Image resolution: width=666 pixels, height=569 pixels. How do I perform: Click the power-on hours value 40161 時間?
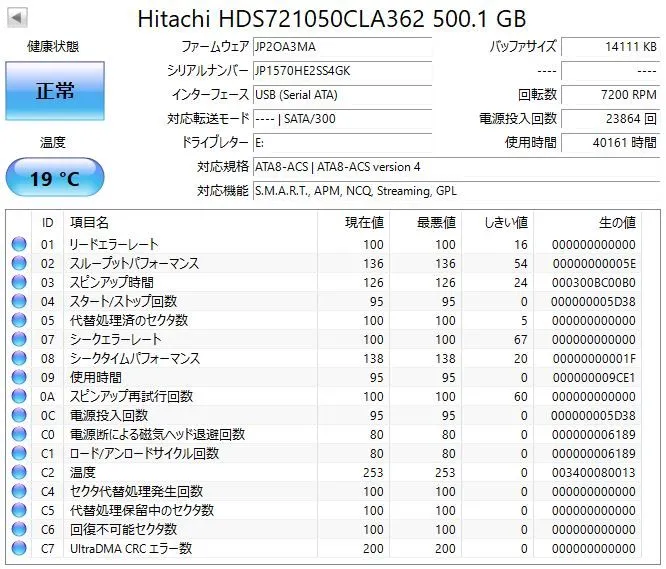(x=610, y=143)
